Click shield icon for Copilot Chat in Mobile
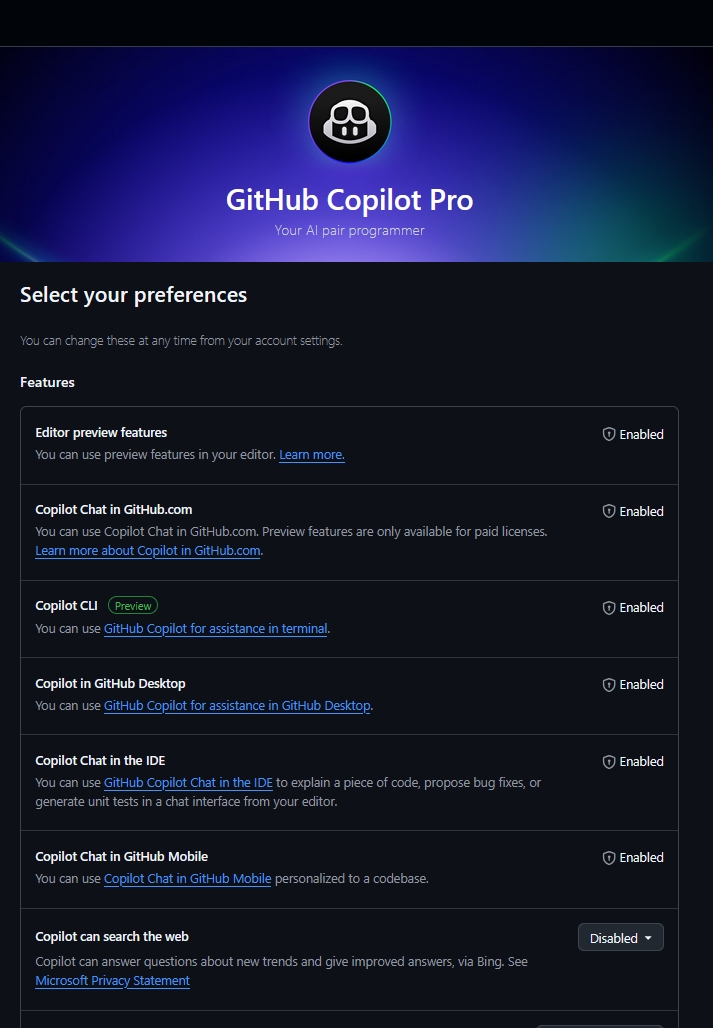 pyautogui.click(x=609, y=858)
